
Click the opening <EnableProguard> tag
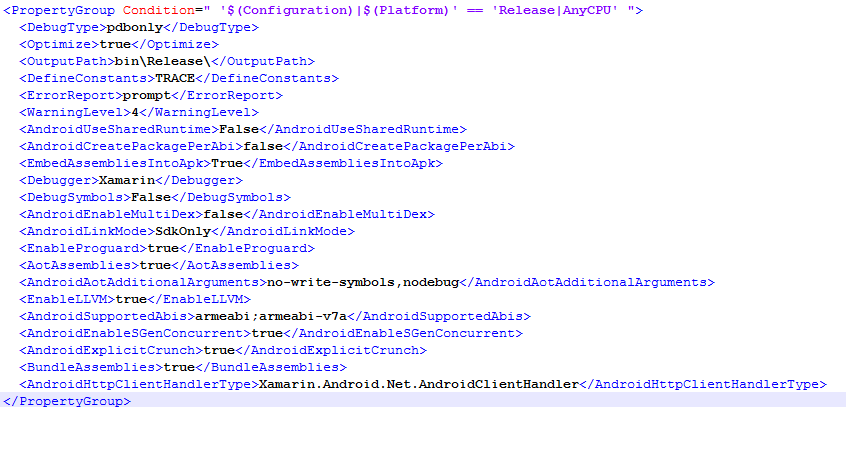[83, 248]
